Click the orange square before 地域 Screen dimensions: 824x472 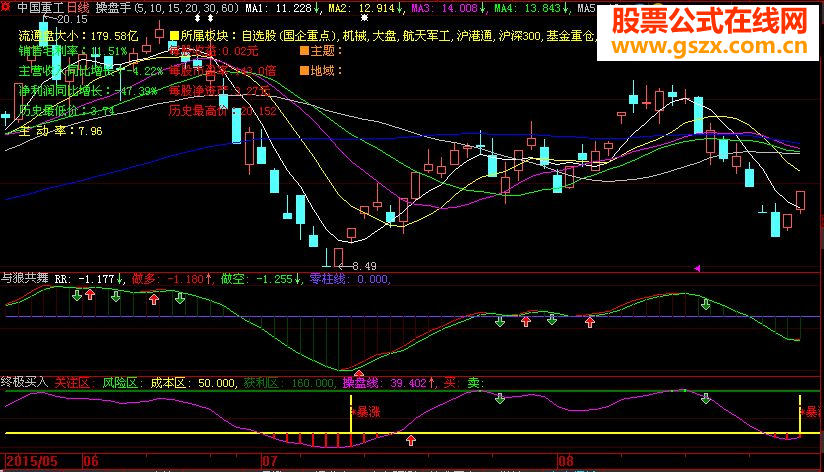[304, 70]
